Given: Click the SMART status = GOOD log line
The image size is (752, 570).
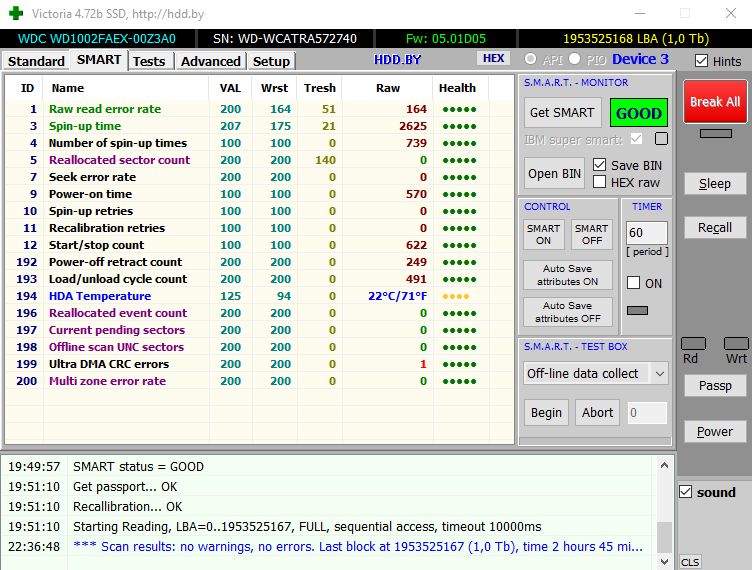Looking at the screenshot, I should point(138,466).
